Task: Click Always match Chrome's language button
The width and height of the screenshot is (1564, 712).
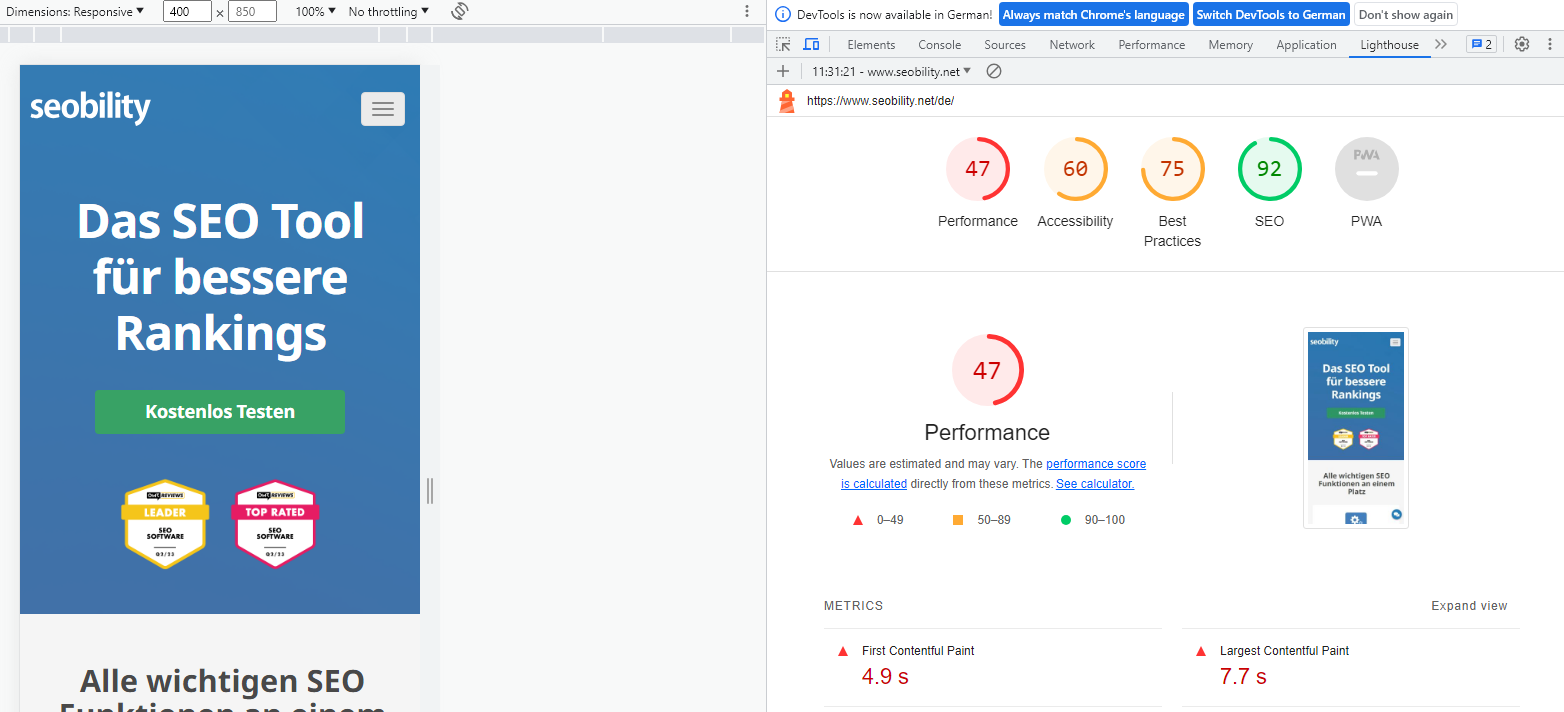Action: coord(1093,15)
